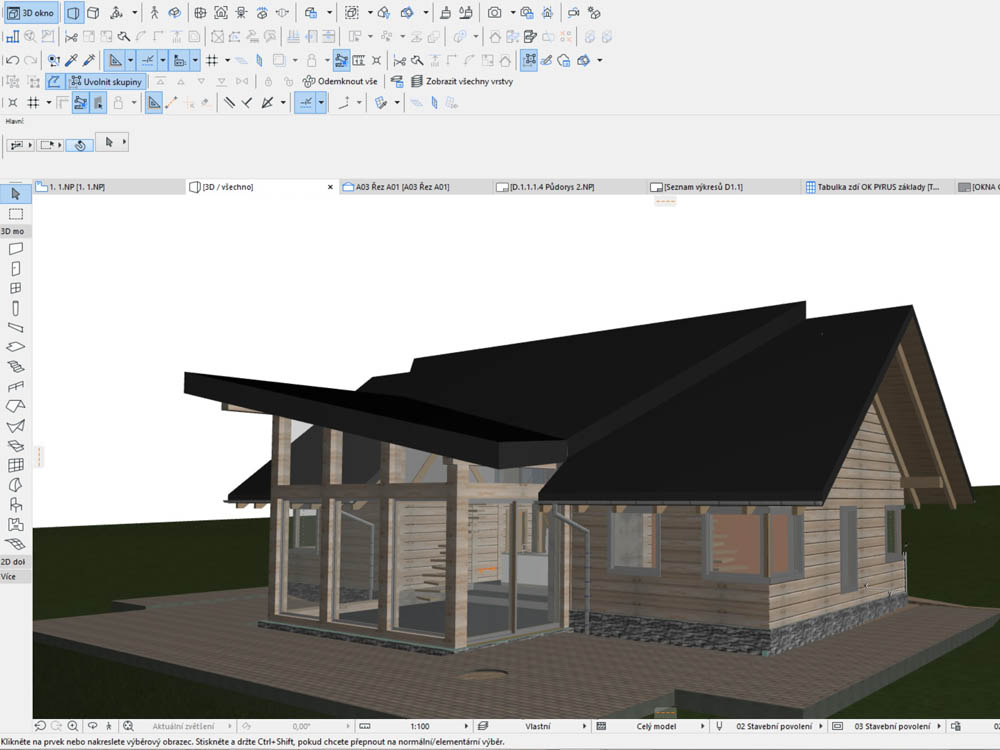The image size is (1000, 750).
Task: Expand the Více section in toolbox
Action: [9, 577]
